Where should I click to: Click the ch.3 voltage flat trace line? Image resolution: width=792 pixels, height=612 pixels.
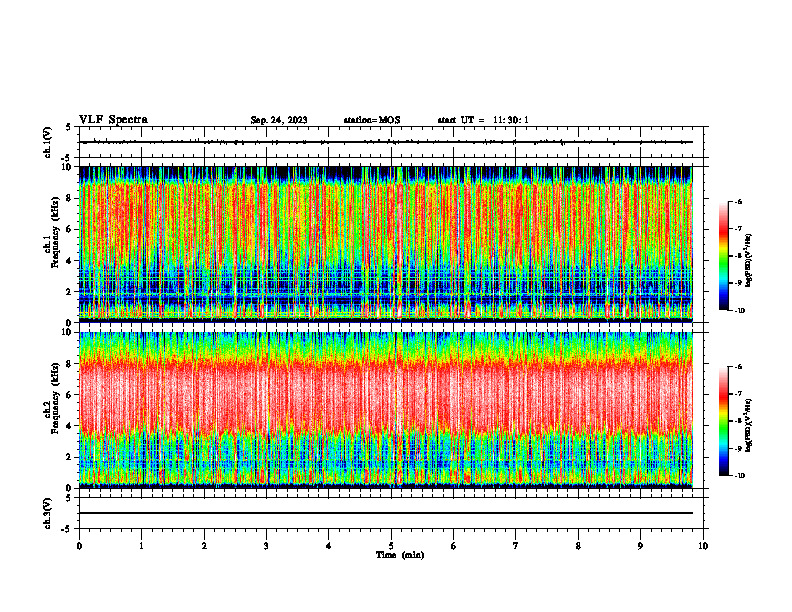pyautogui.click(x=386, y=513)
